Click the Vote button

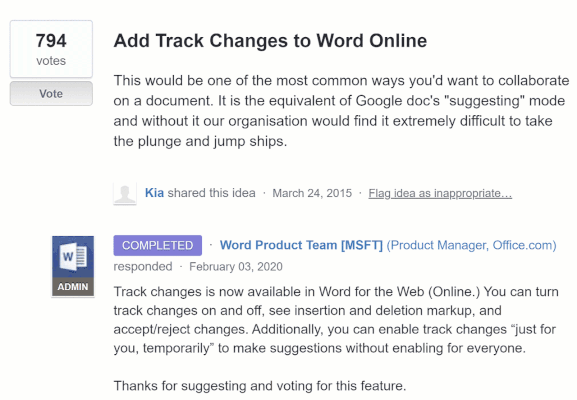coord(51,93)
